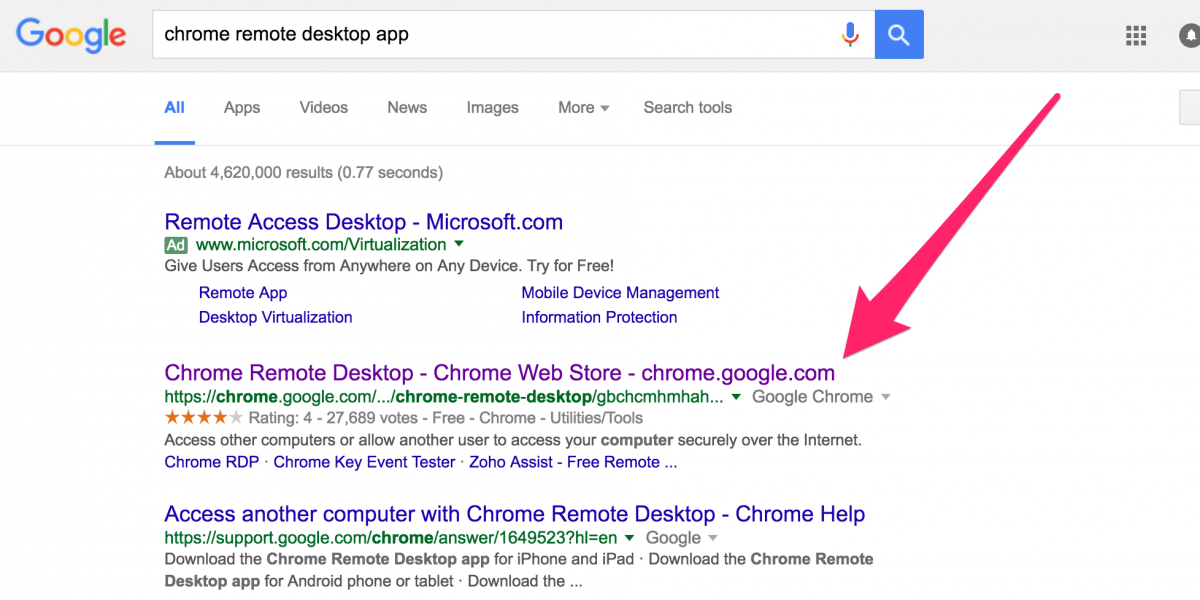Click Give Users Access from Anywhere description
The image size is (1200, 600).
[389, 267]
